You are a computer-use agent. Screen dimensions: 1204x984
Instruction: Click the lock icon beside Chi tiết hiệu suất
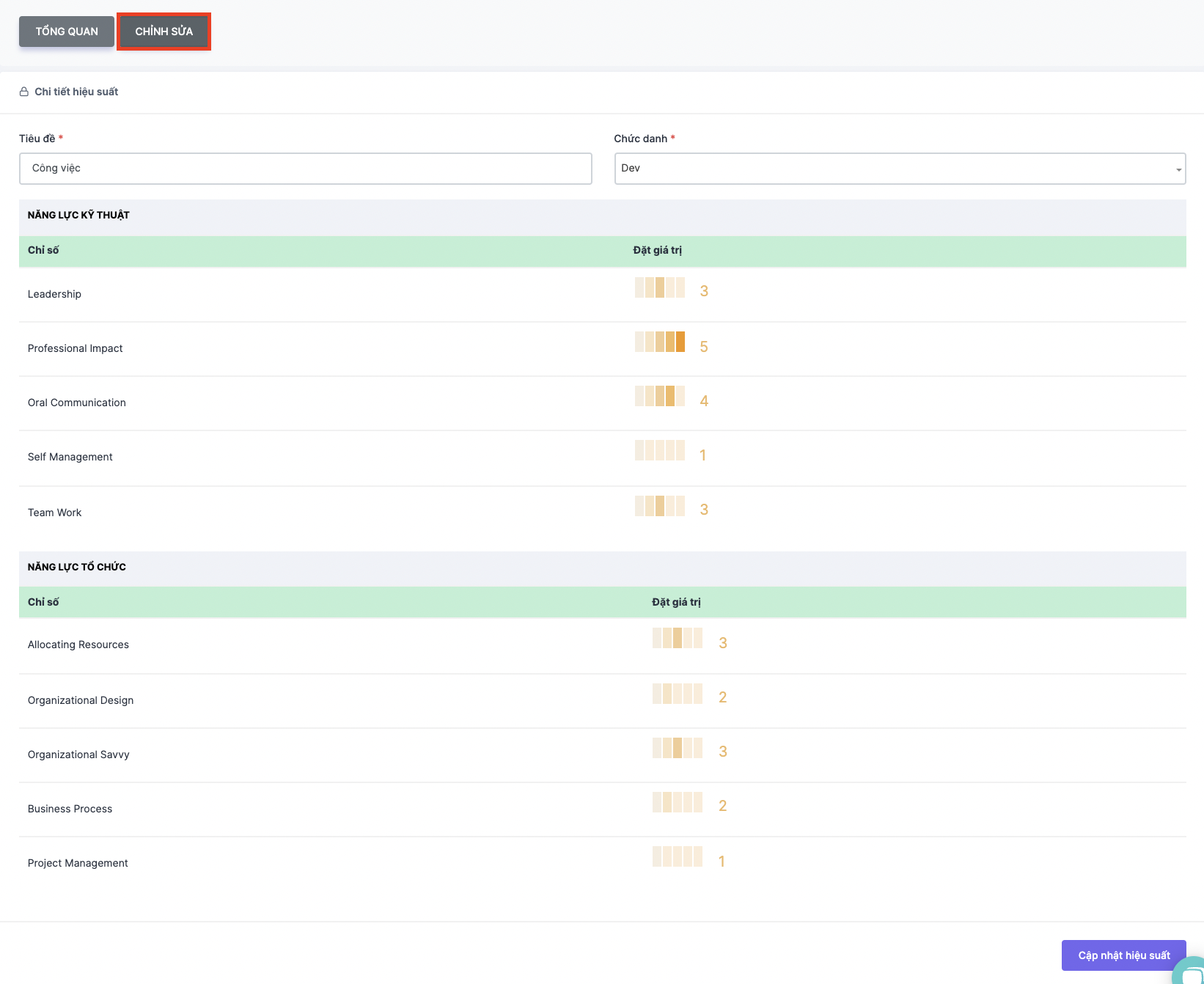[x=24, y=92]
